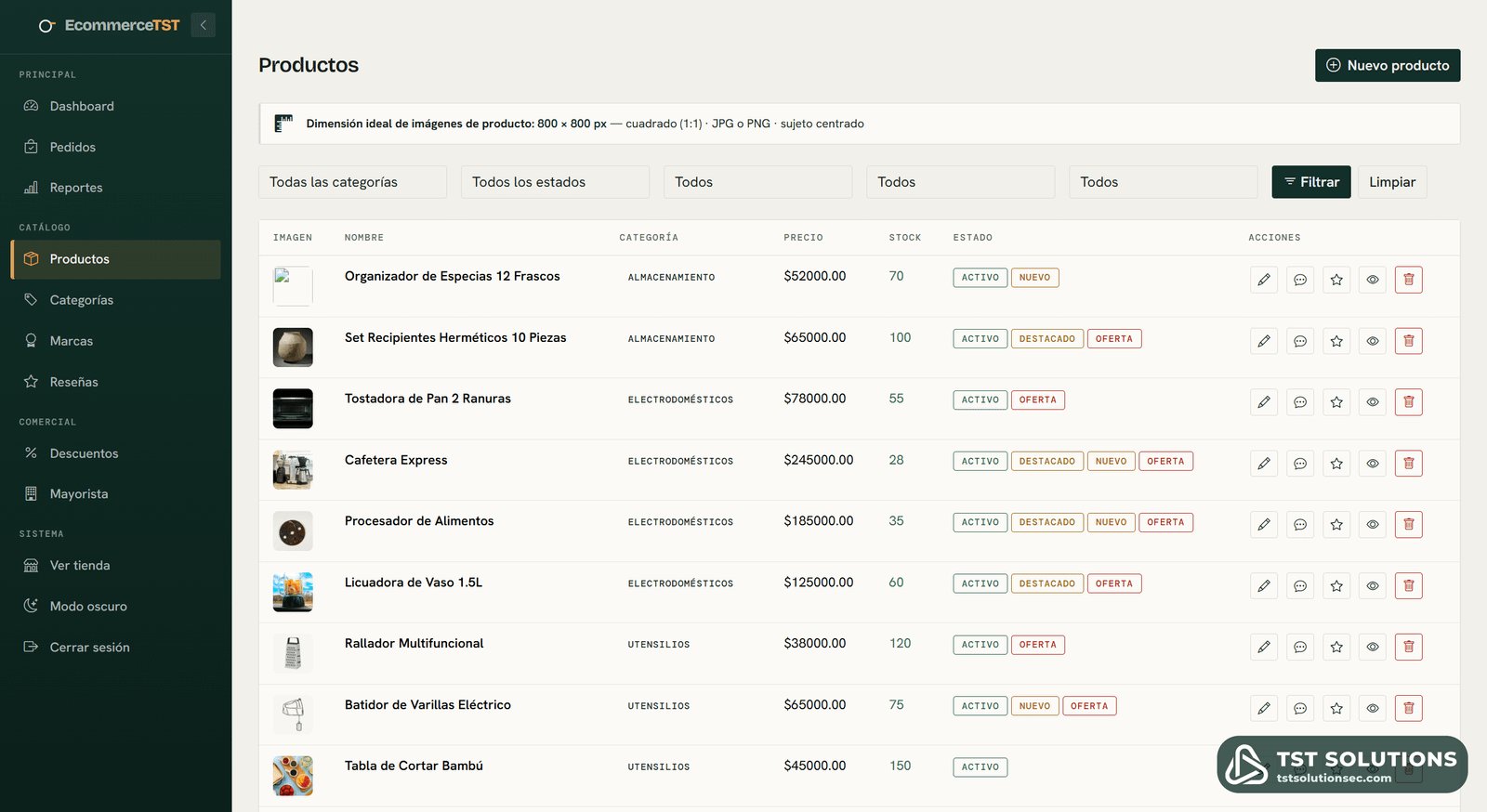
Task: Star the Tostadora de Pan product
Action: point(1336,402)
